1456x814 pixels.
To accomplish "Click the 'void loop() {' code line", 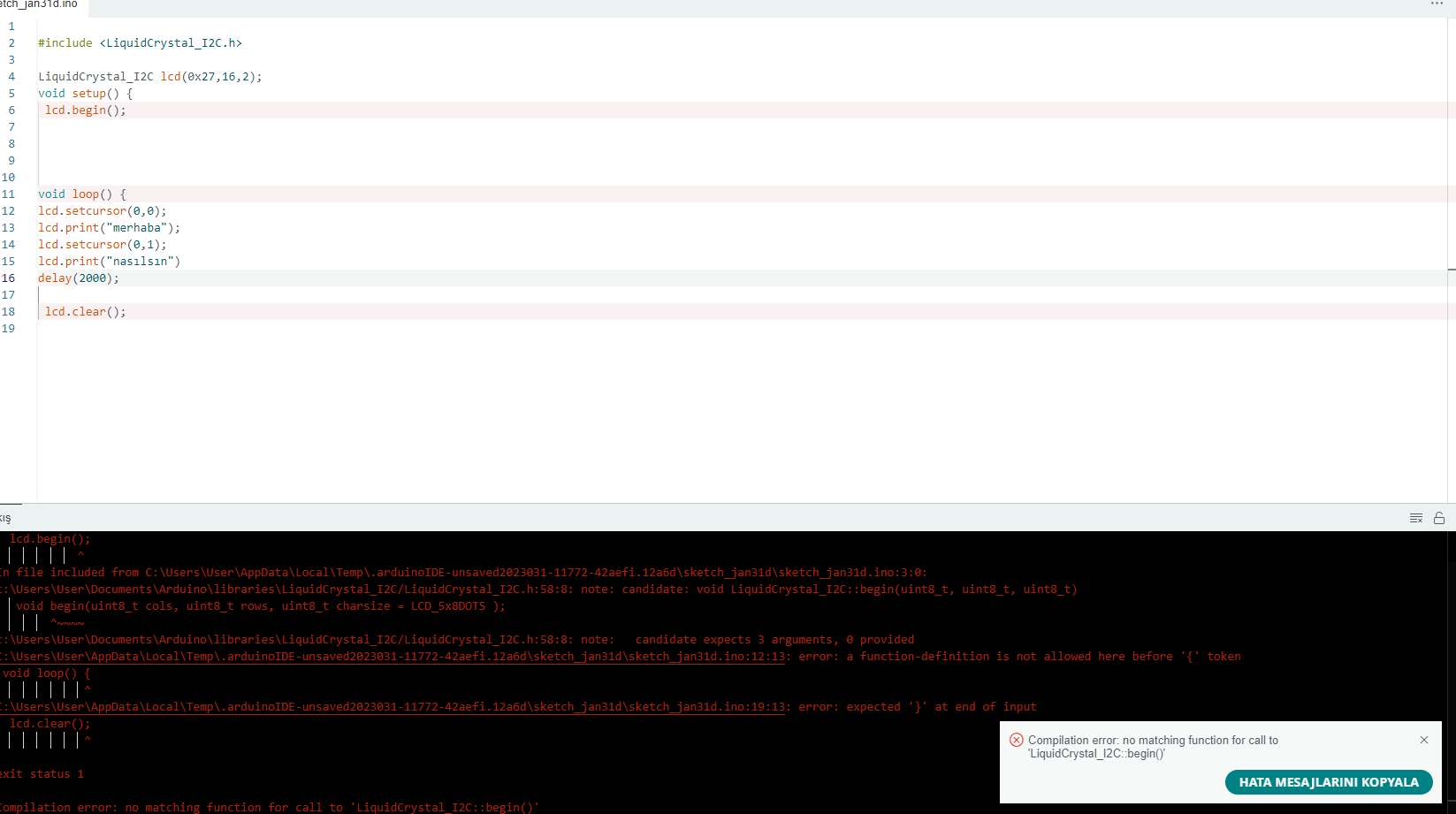I will 82,194.
